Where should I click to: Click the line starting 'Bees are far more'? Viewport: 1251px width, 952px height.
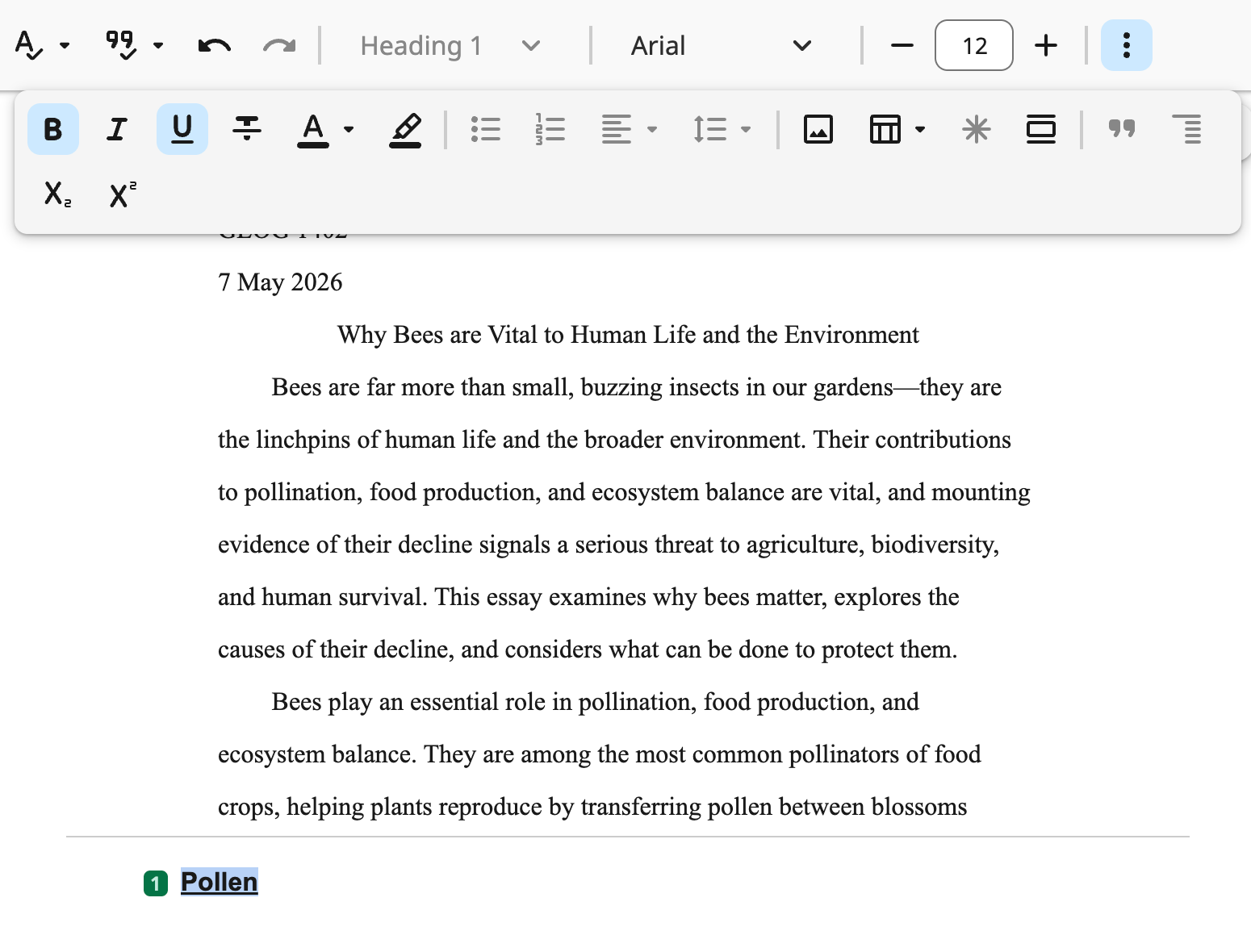(636, 387)
